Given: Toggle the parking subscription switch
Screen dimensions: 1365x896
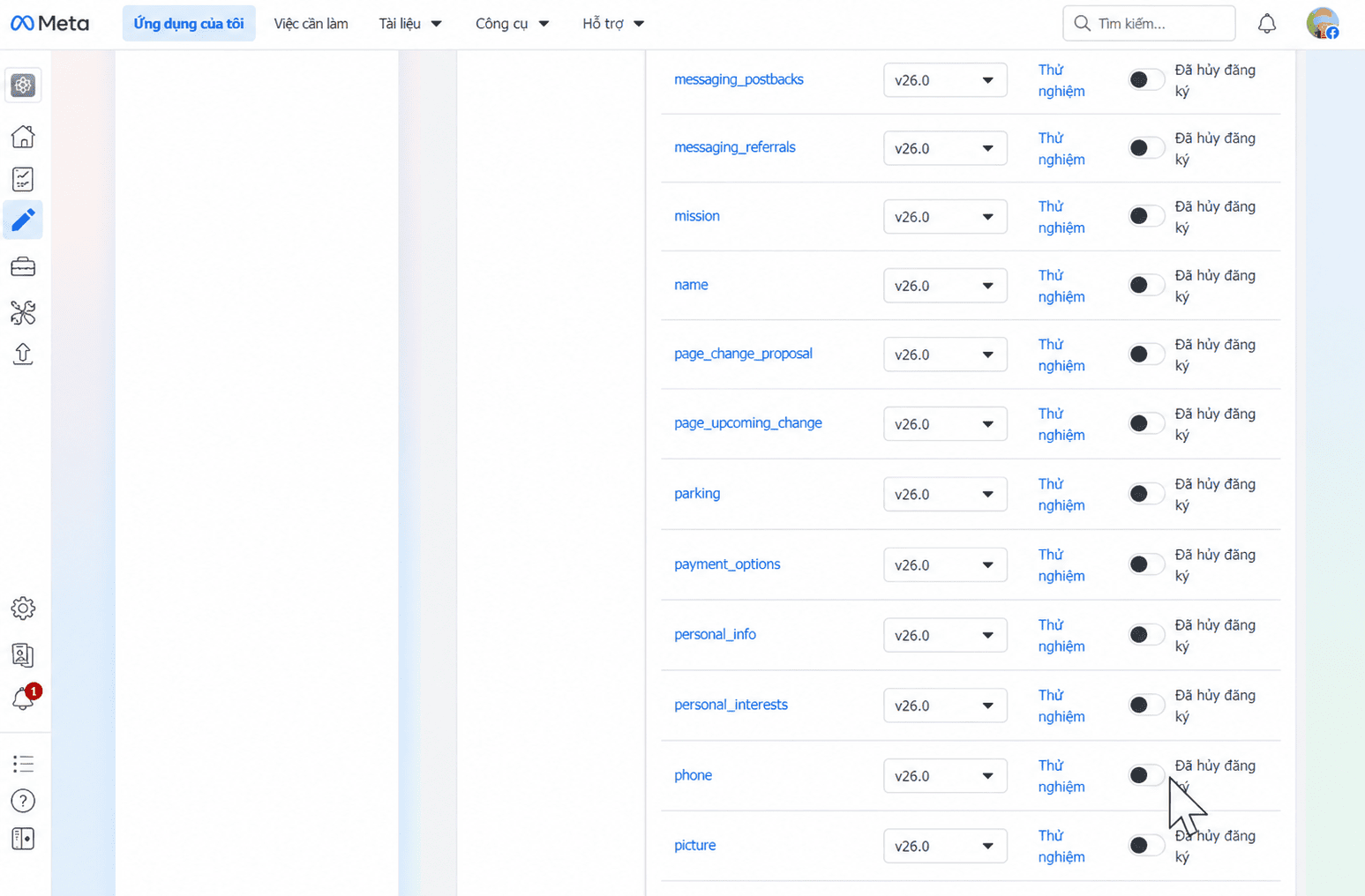Looking at the screenshot, I should click(x=1146, y=494).
